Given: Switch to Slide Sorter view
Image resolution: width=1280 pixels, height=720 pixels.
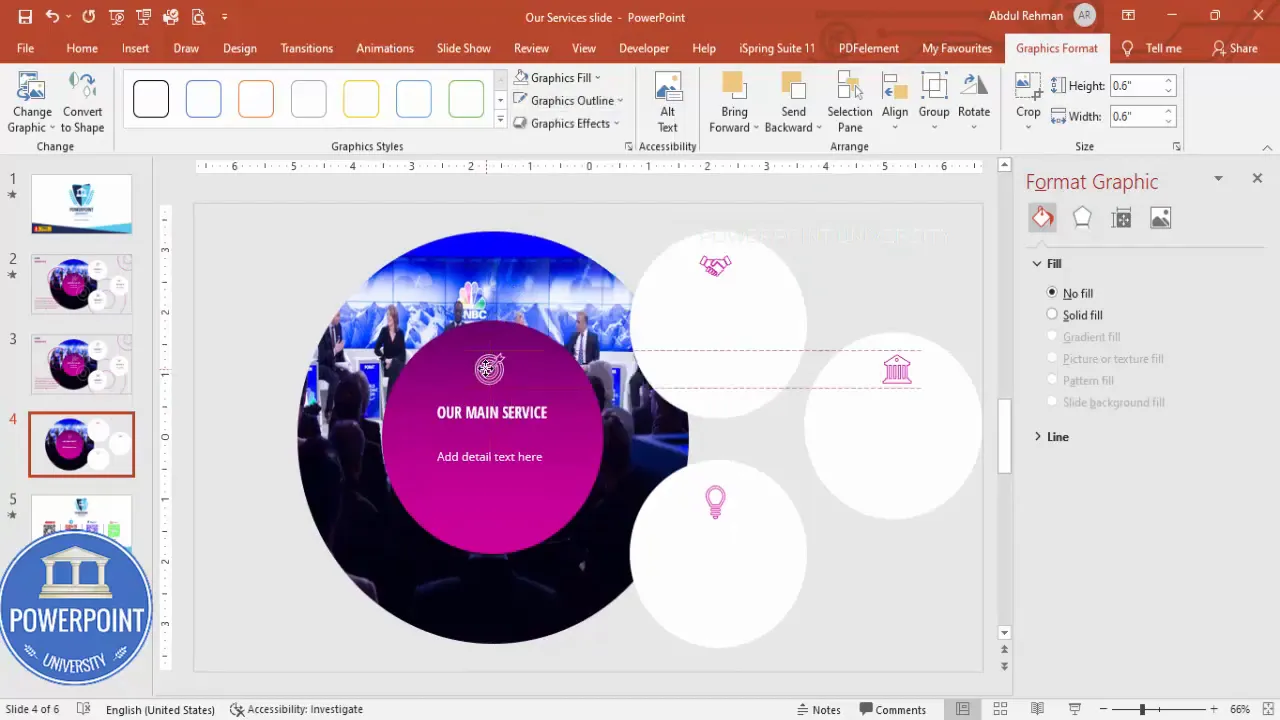Looking at the screenshot, I should pos(1000,709).
